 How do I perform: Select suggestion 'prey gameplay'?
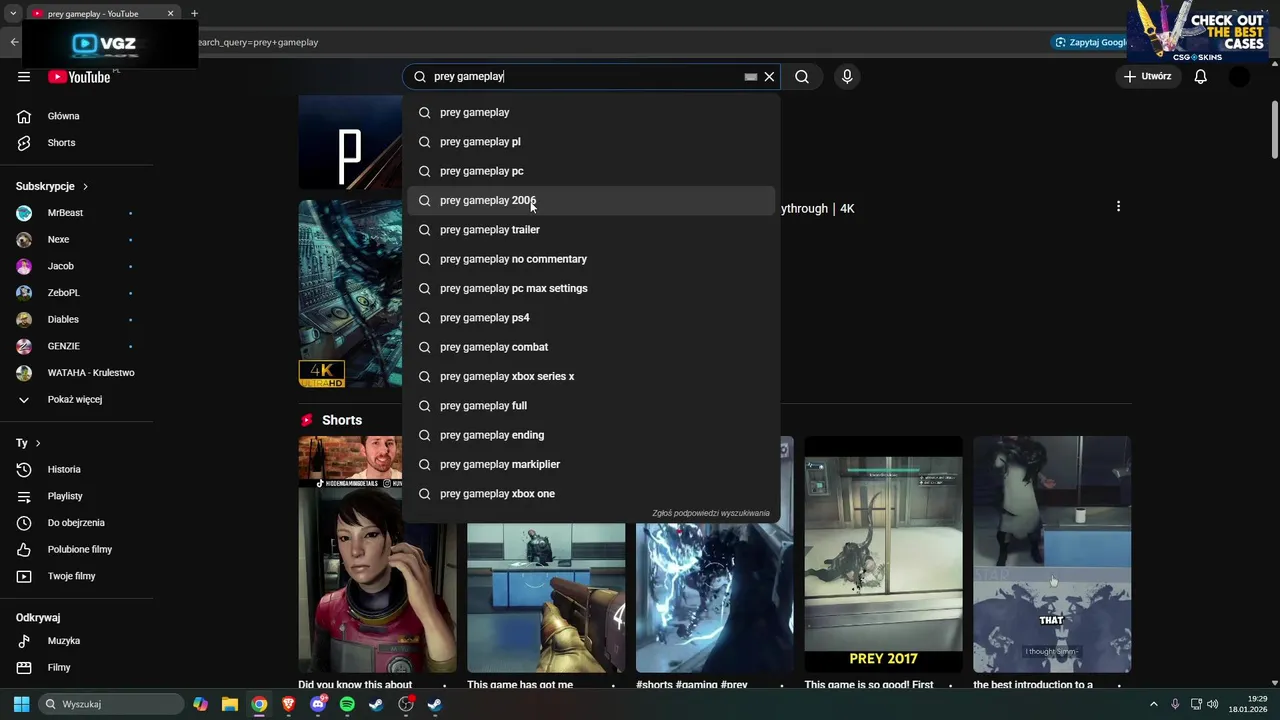tap(591, 112)
